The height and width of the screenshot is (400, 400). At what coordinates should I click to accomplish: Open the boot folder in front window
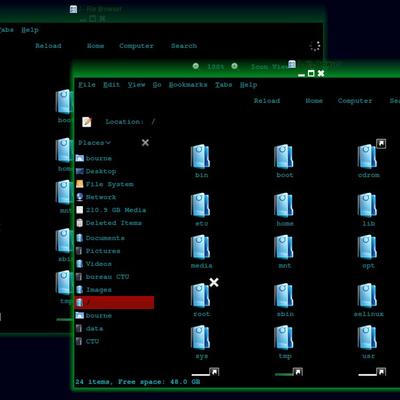284,156
